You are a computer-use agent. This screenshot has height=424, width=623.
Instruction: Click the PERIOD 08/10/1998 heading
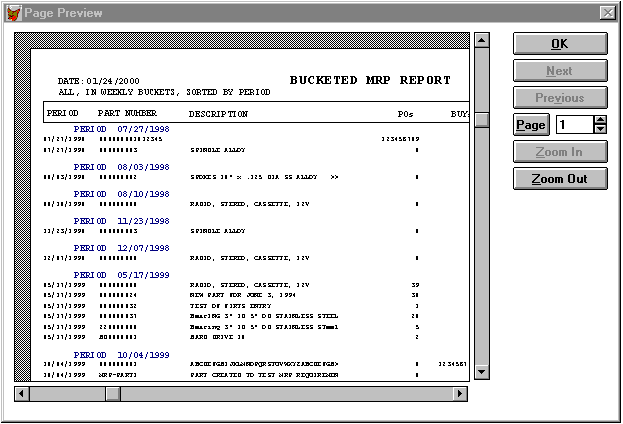pyautogui.click(x=122, y=194)
